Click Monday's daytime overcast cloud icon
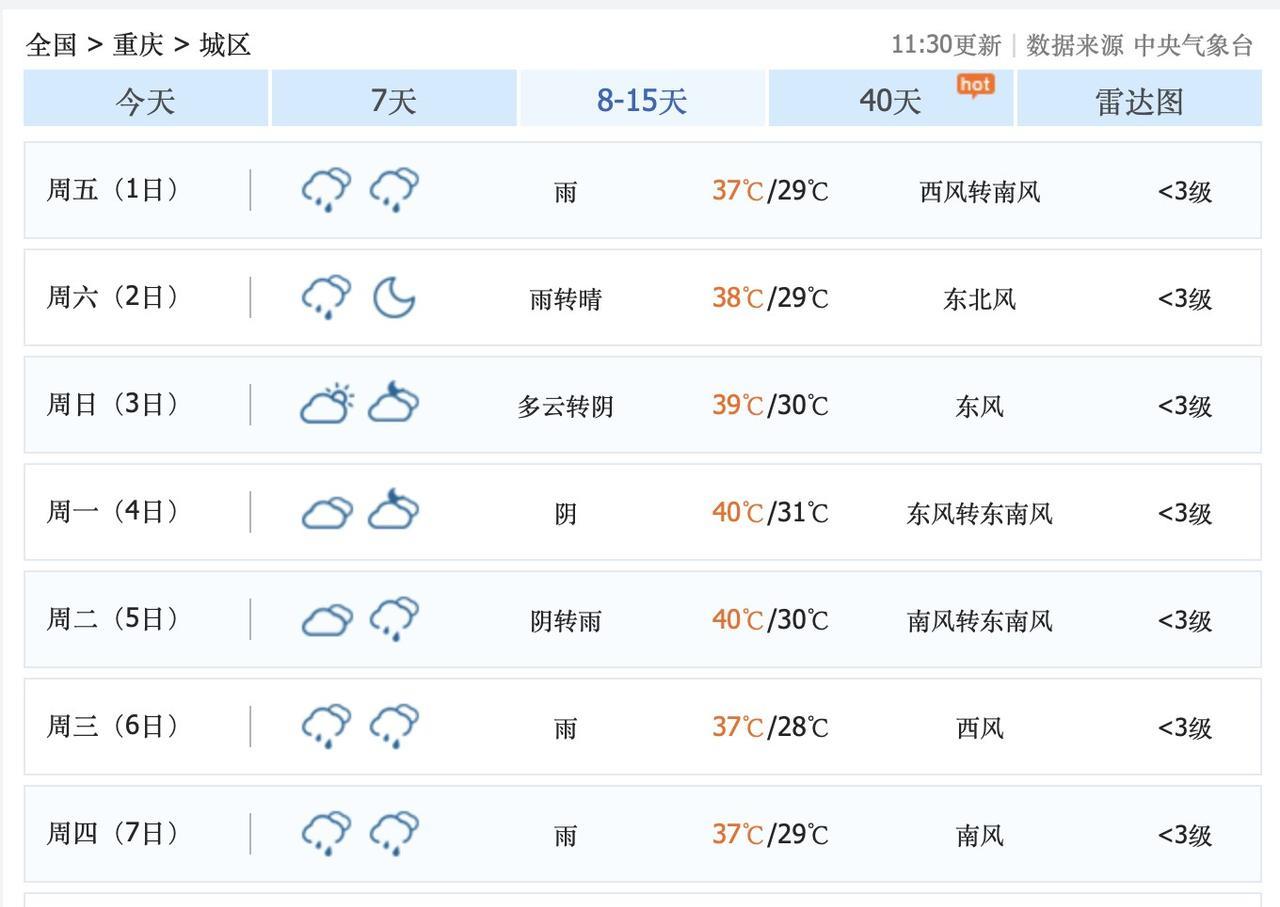 click(327, 512)
